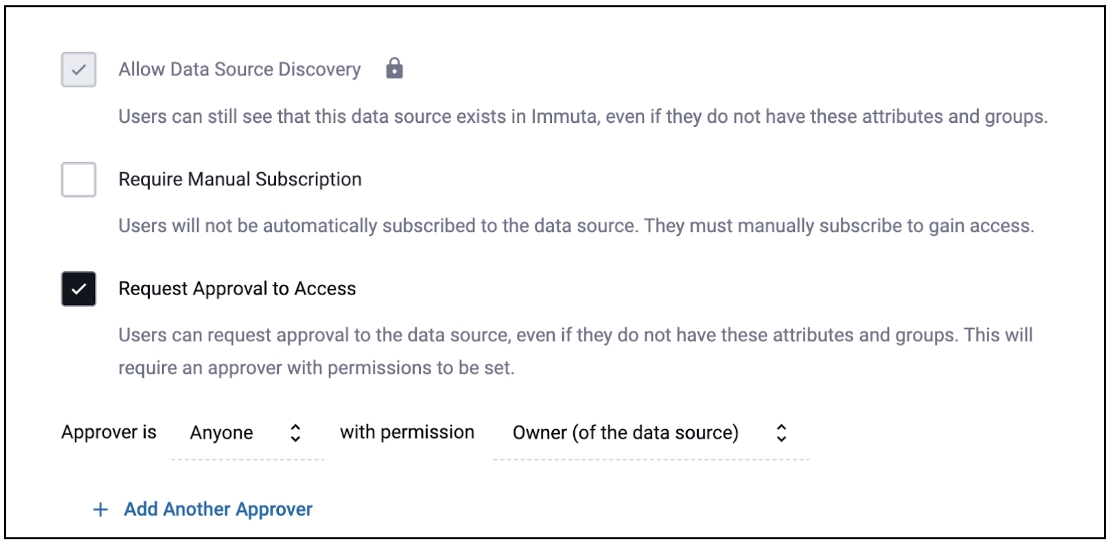This screenshot has width=1112, height=546.
Task: Click the sentence "They must manually subscribe to gain access"
Action: pyautogui.click(x=838, y=225)
